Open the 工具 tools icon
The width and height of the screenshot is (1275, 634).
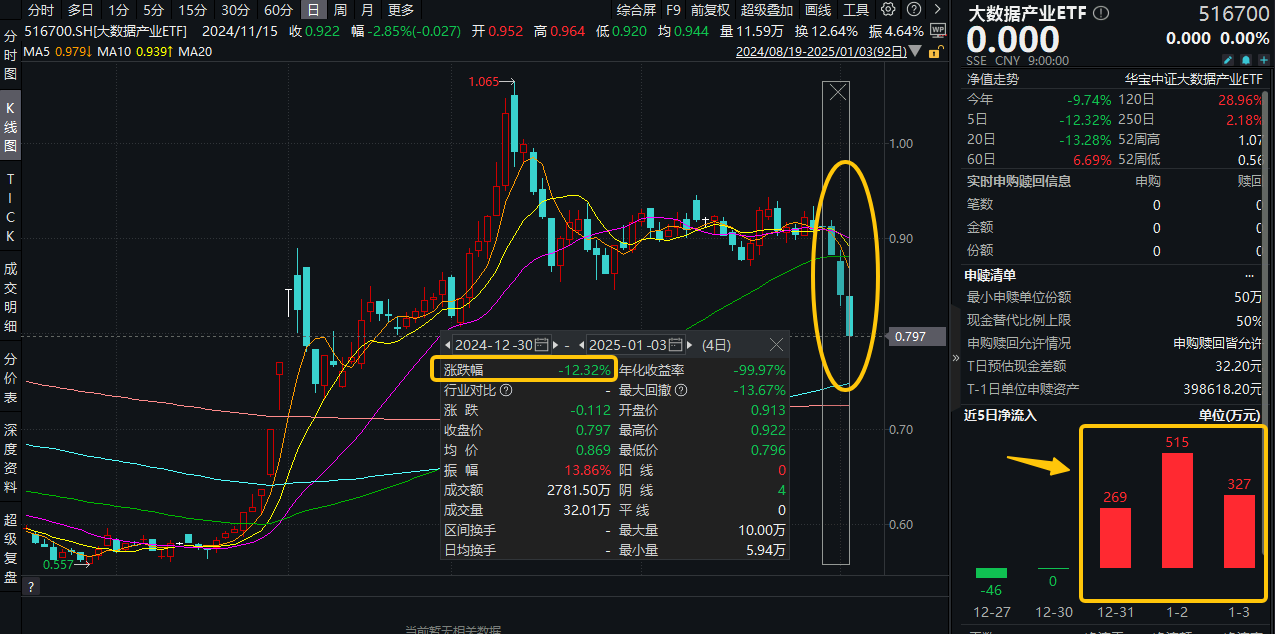(856, 10)
